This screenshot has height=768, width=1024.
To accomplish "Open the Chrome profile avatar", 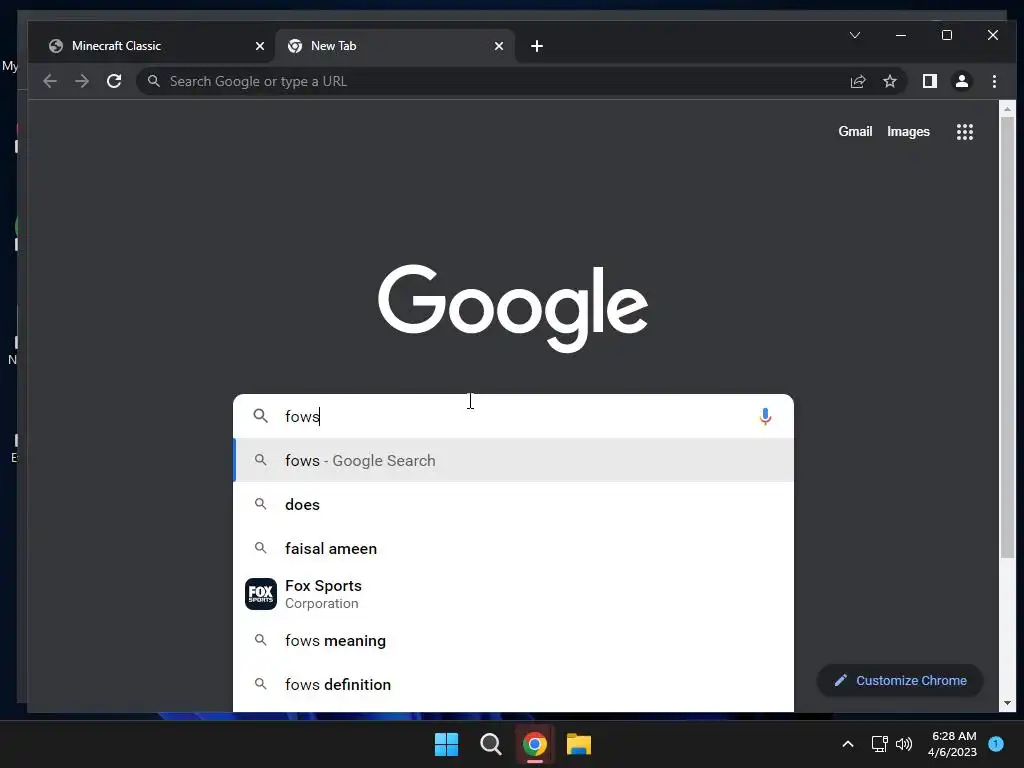I will pyautogui.click(x=961, y=82).
